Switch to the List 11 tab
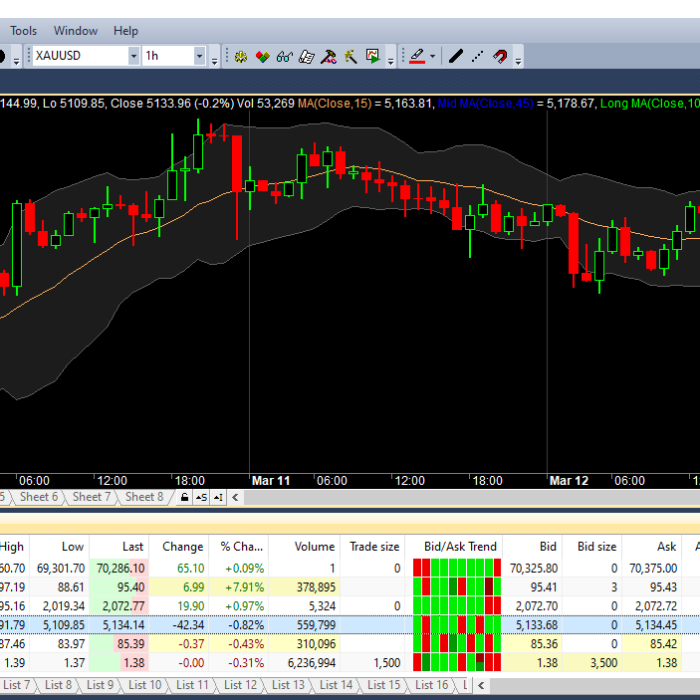Screen dimensions: 700x700 point(192,685)
